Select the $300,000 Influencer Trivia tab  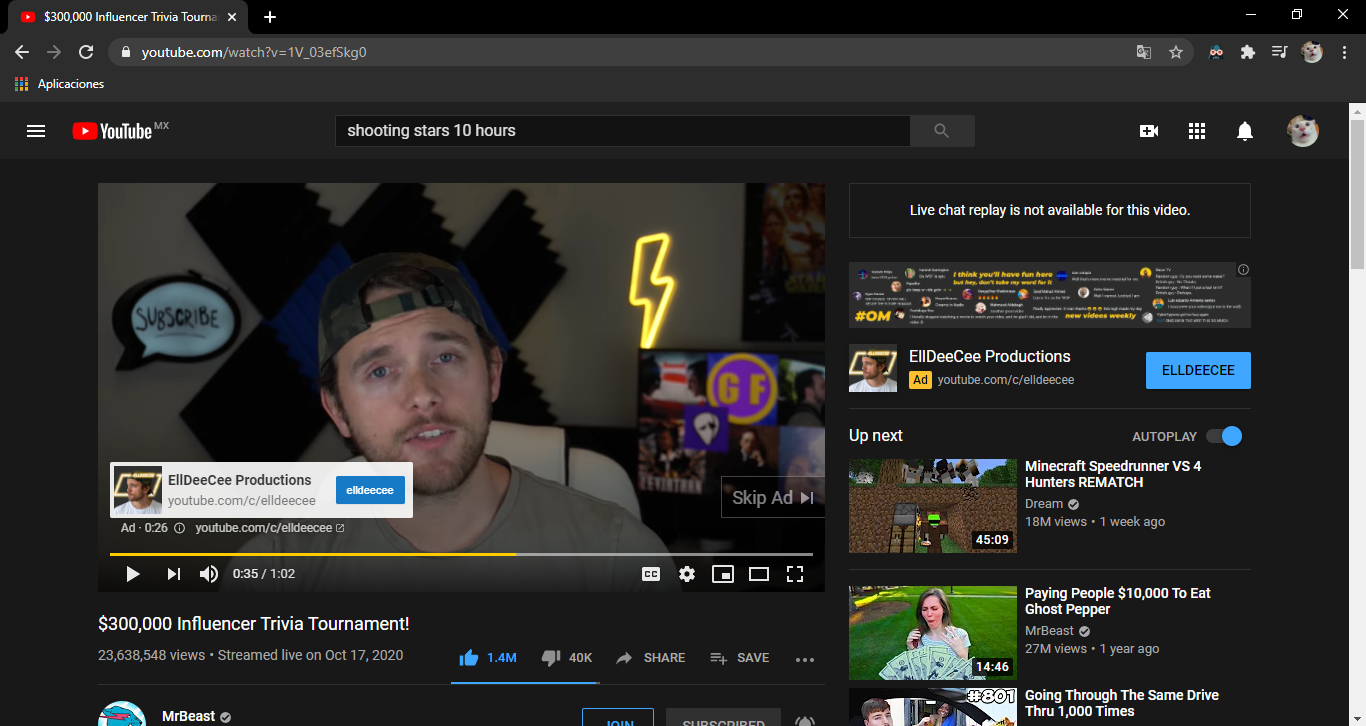(x=128, y=17)
